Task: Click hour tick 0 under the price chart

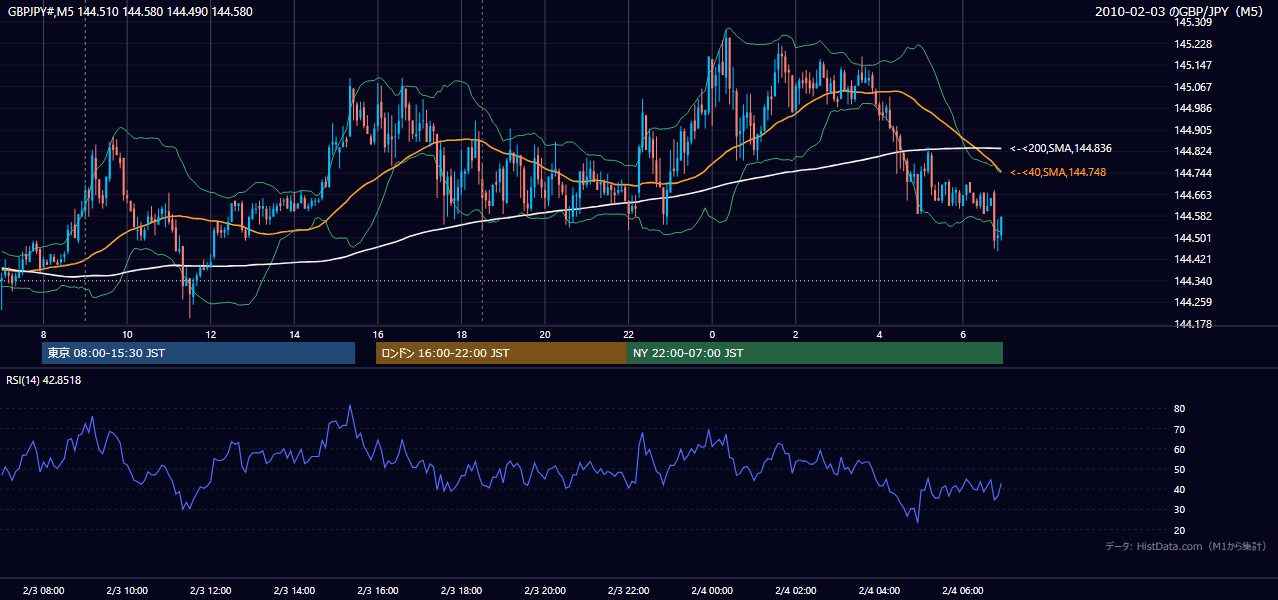Action: [x=712, y=334]
